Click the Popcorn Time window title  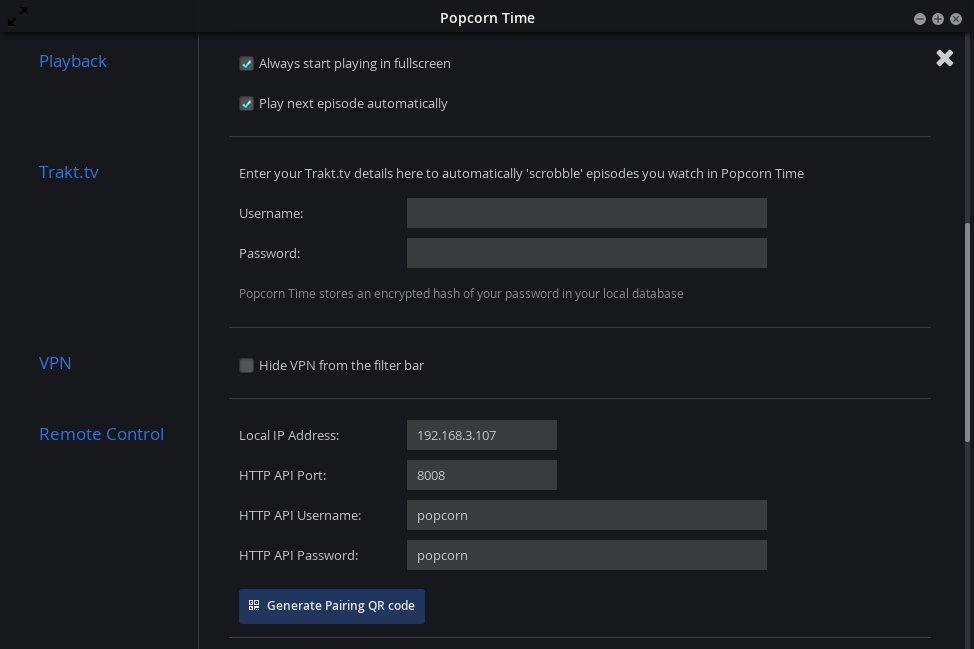tap(487, 18)
